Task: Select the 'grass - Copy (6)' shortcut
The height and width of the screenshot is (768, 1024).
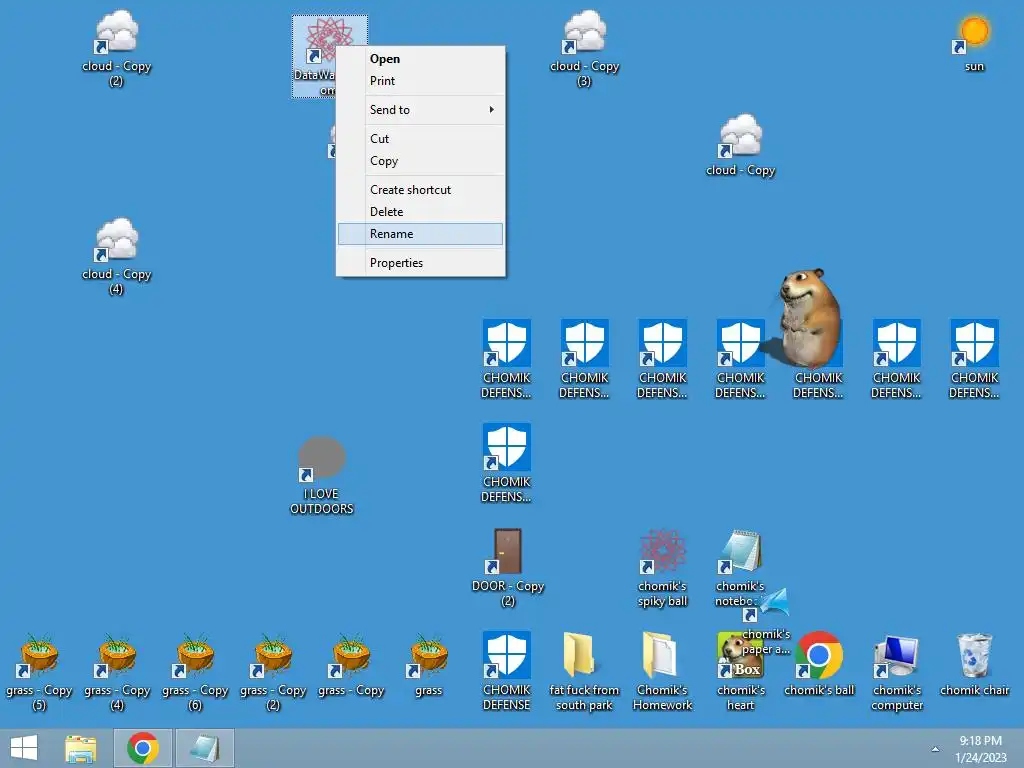Action: (x=195, y=671)
